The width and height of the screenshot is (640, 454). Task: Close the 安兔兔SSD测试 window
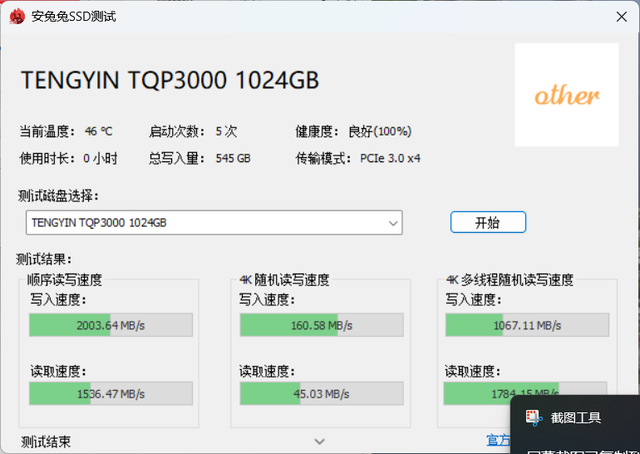(621, 17)
